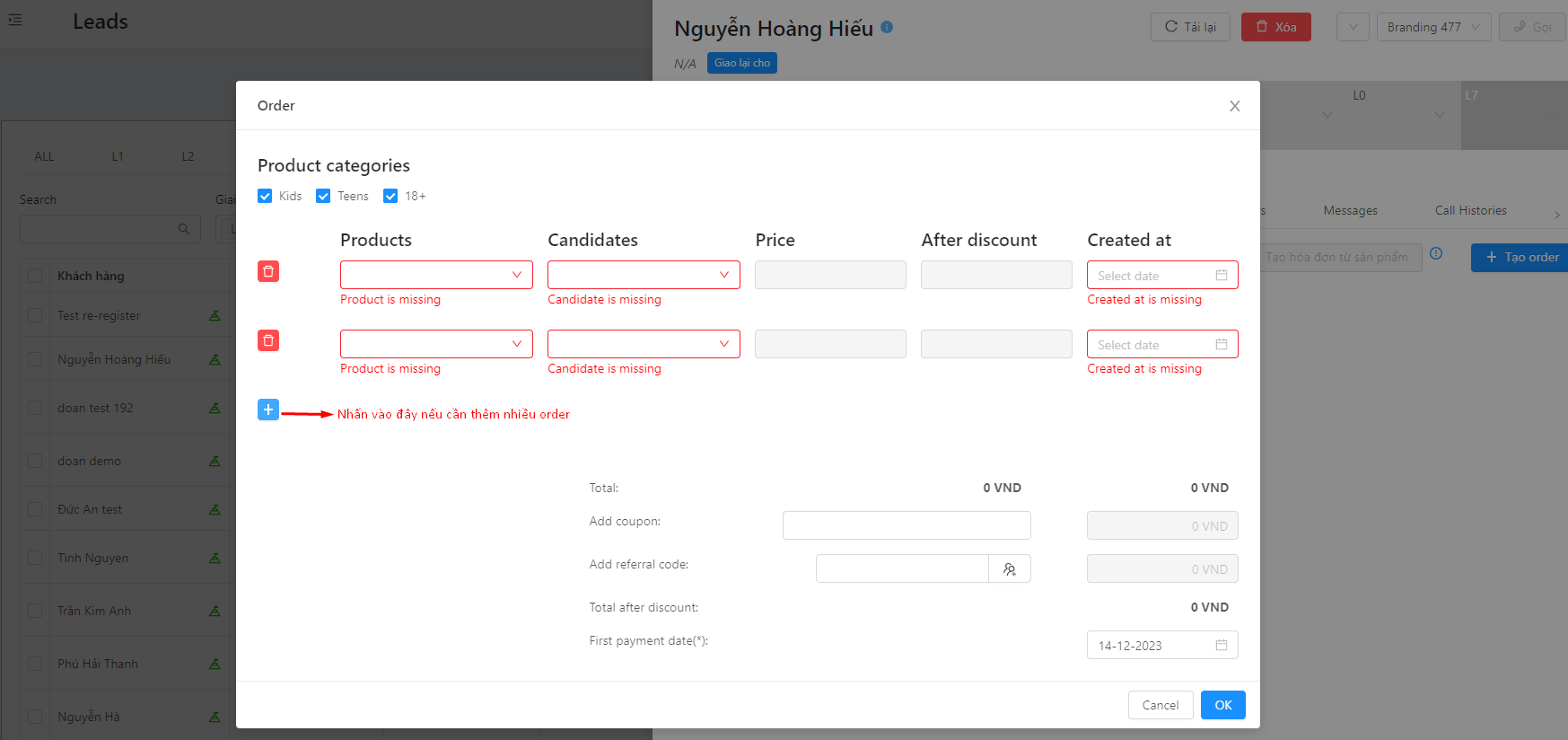This screenshot has height=740, width=1568.
Task: Uncheck the Teens product category
Action: [323, 196]
